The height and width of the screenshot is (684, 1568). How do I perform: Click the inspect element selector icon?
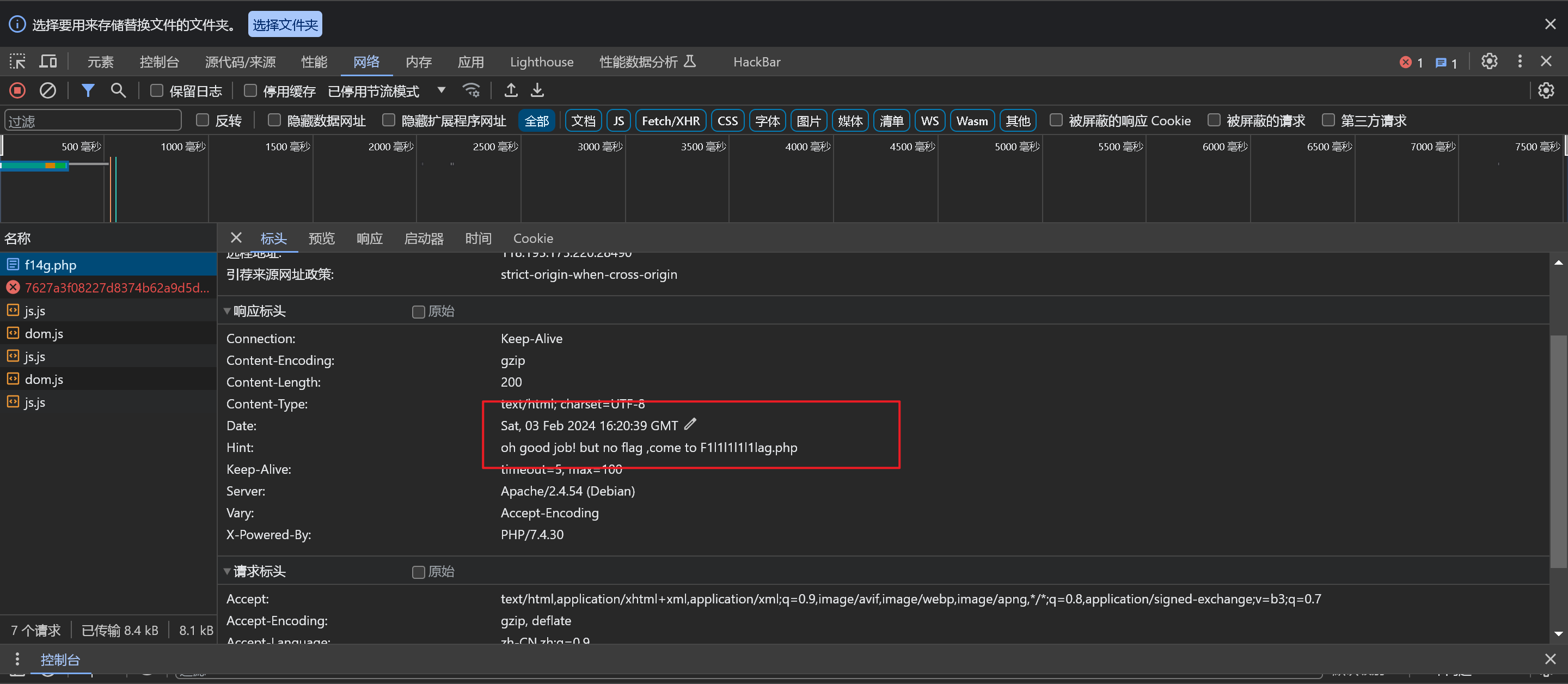click(17, 62)
